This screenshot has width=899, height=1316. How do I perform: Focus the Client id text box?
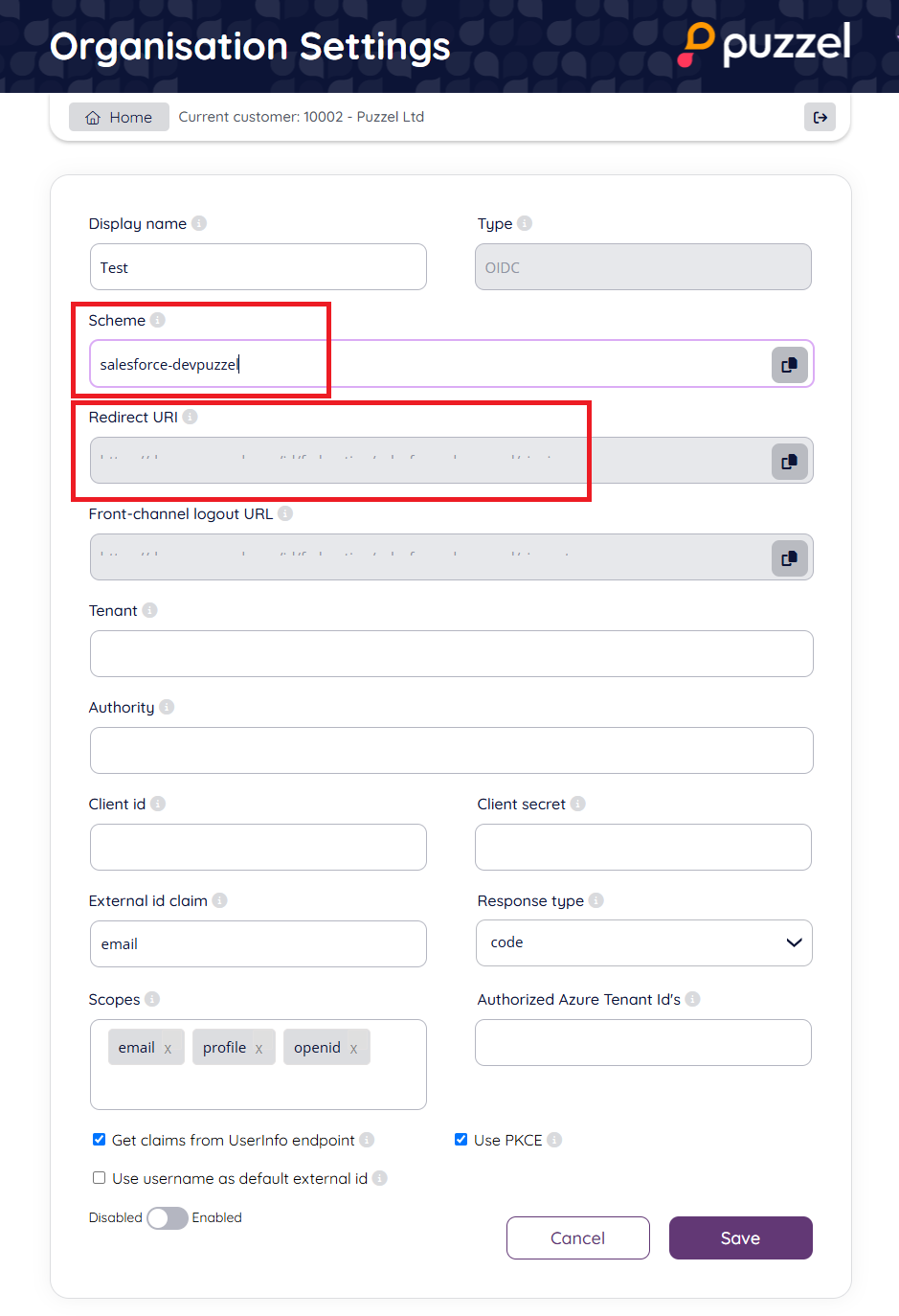click(258, 847)
